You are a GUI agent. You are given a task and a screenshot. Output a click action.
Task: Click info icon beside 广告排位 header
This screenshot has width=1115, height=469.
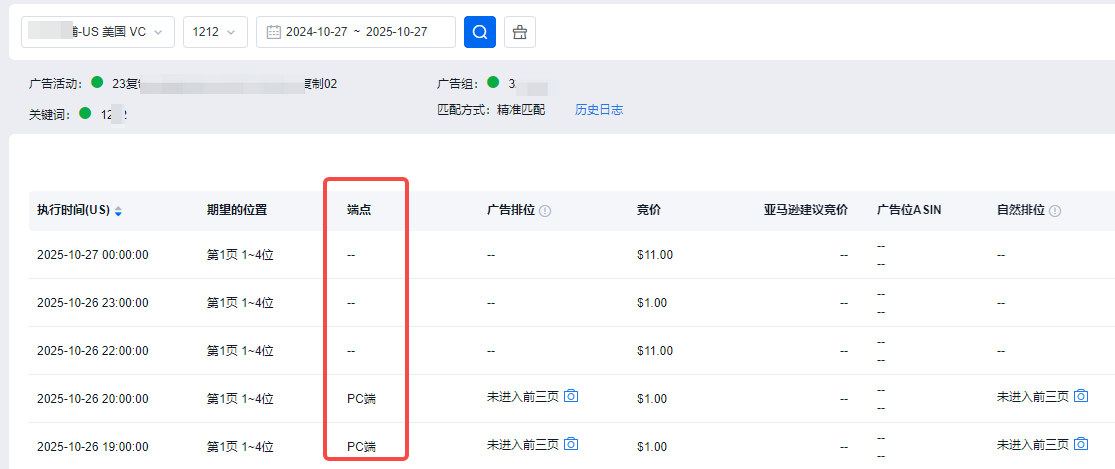[x=546, y=211]
